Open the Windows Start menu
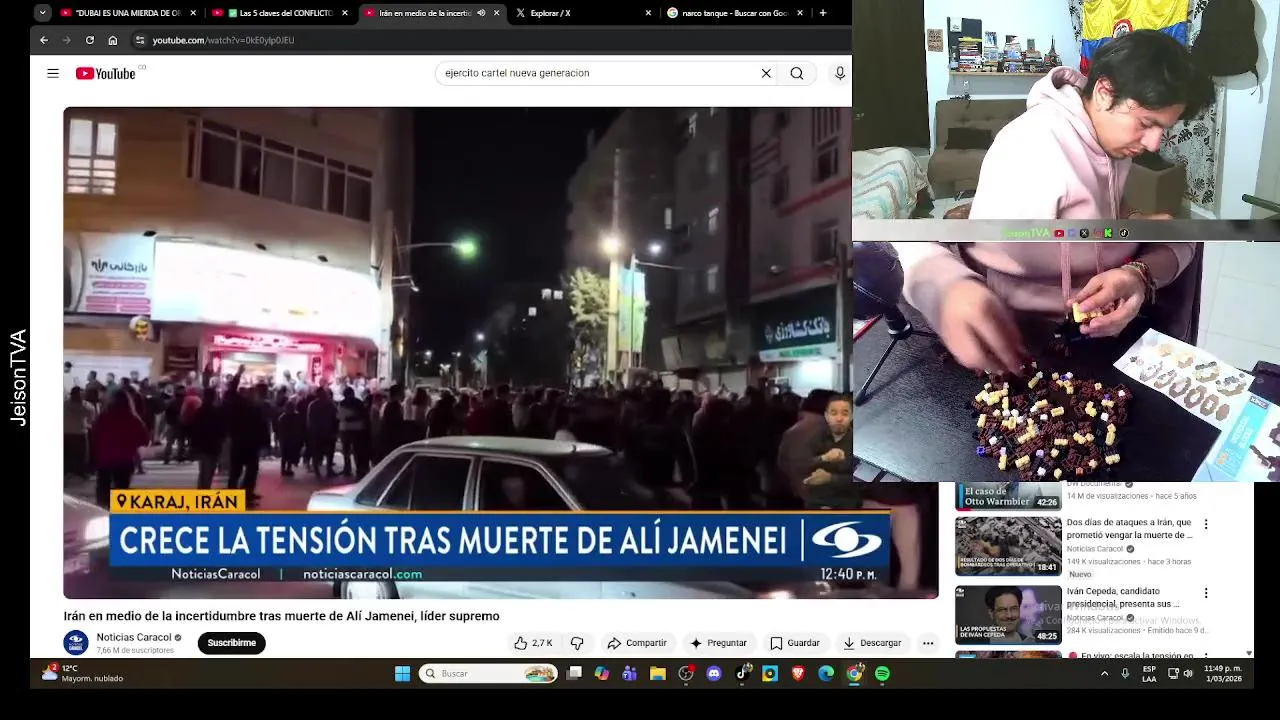The height and width of the screenshot is (720, 1280). pos(402,674)
